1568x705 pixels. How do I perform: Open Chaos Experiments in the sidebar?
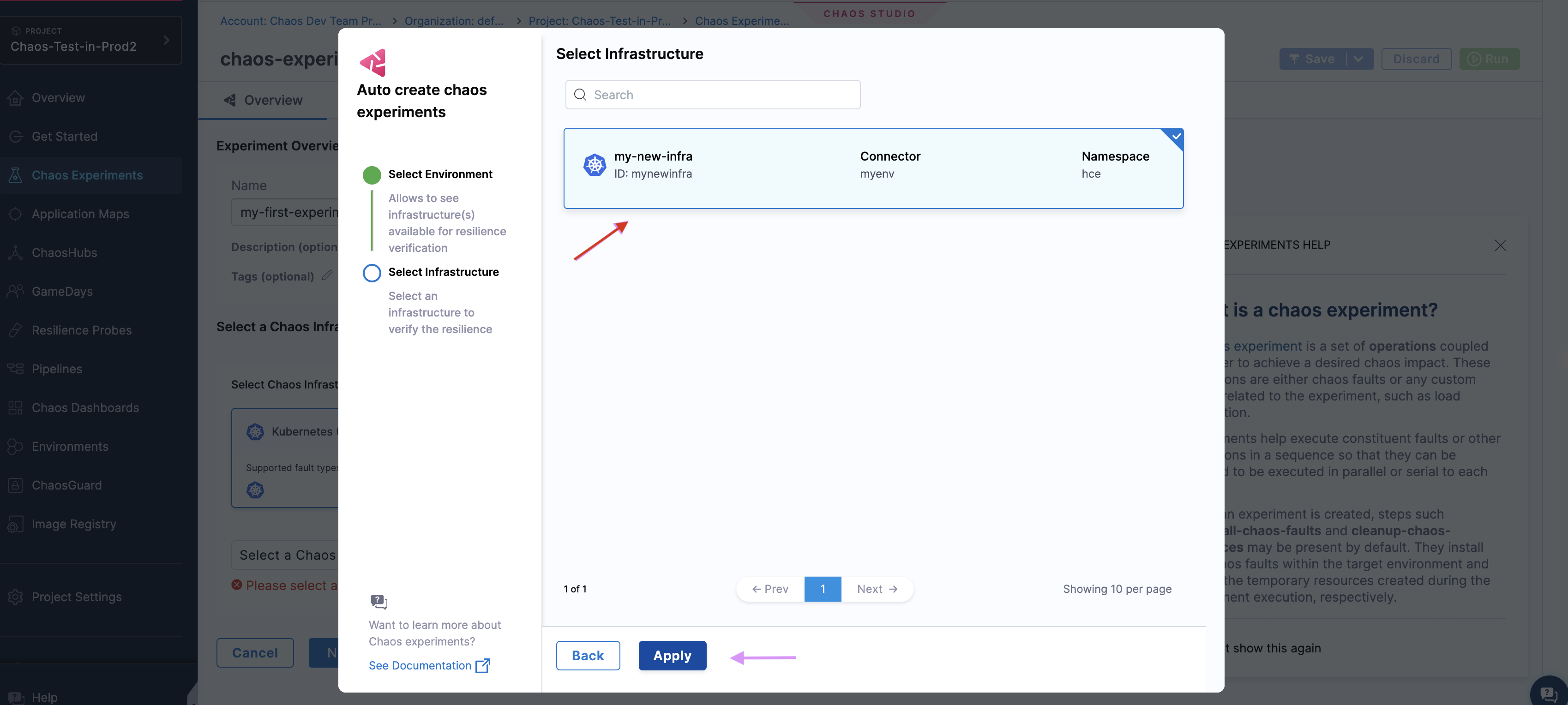point(87,175)
